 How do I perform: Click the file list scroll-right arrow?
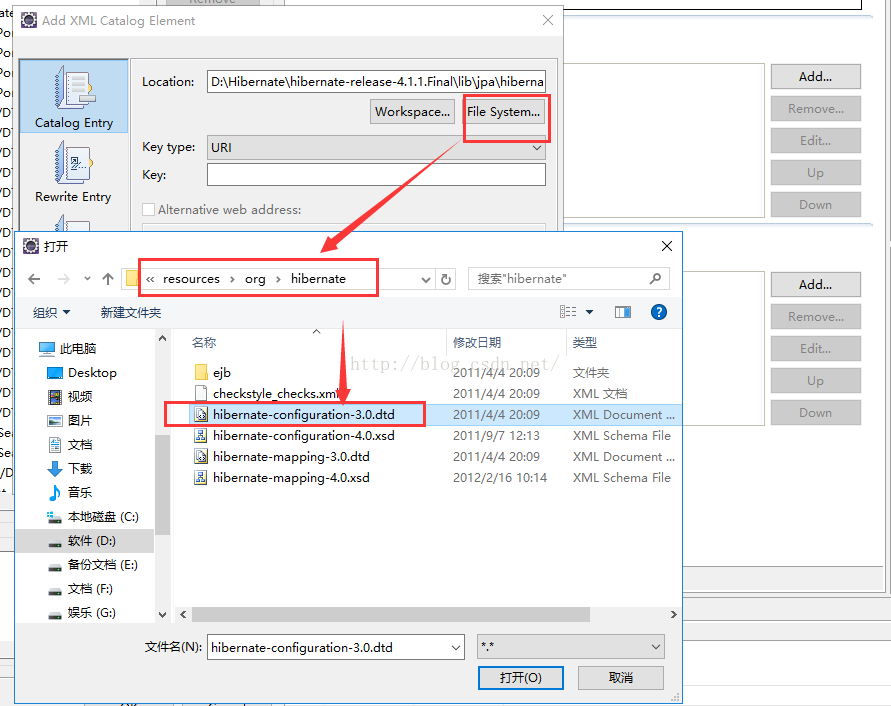coord(673,614)
